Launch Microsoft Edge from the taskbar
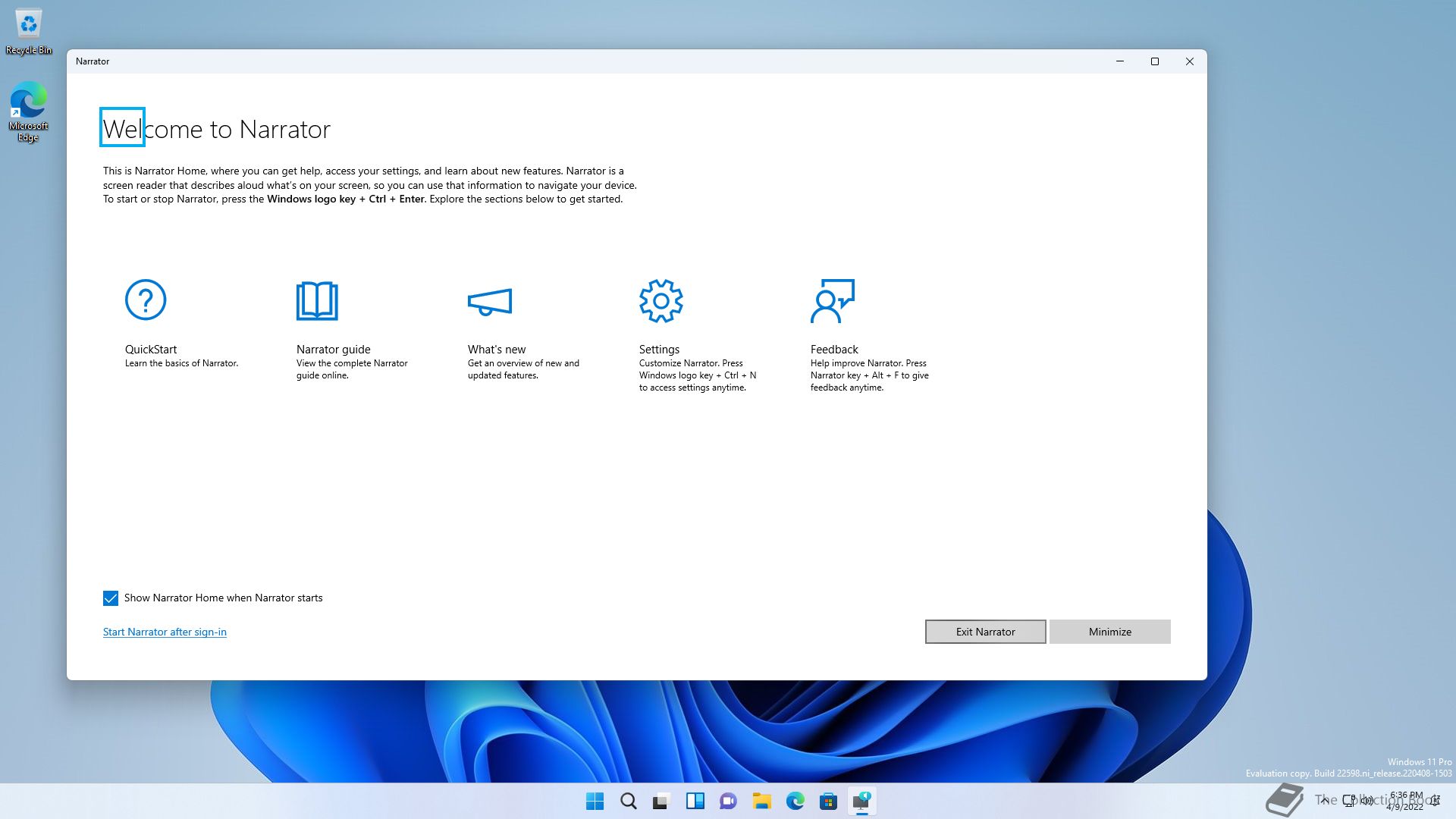 click(x=795, y=801)
